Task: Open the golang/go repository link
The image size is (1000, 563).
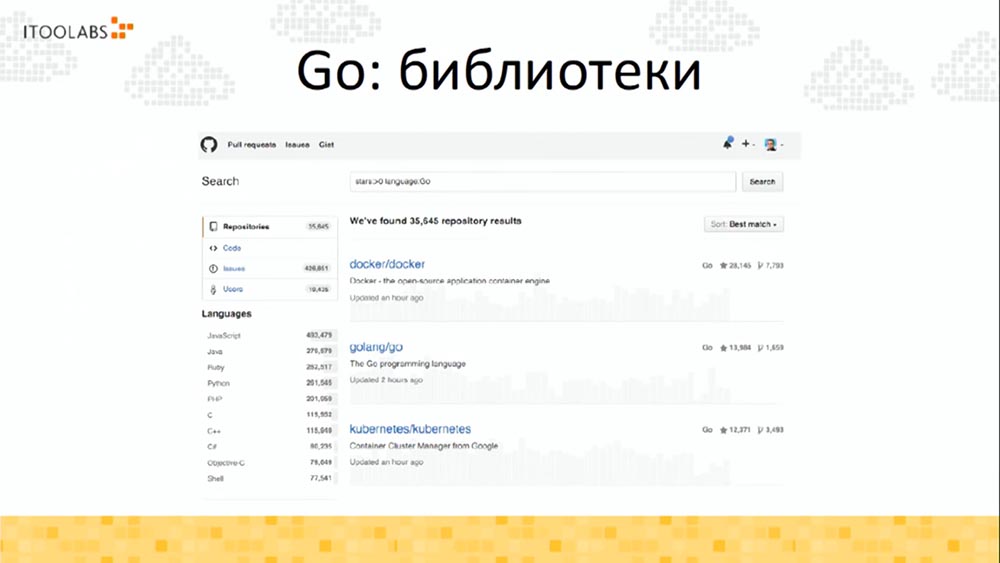Action: click(x=376, y=347)
